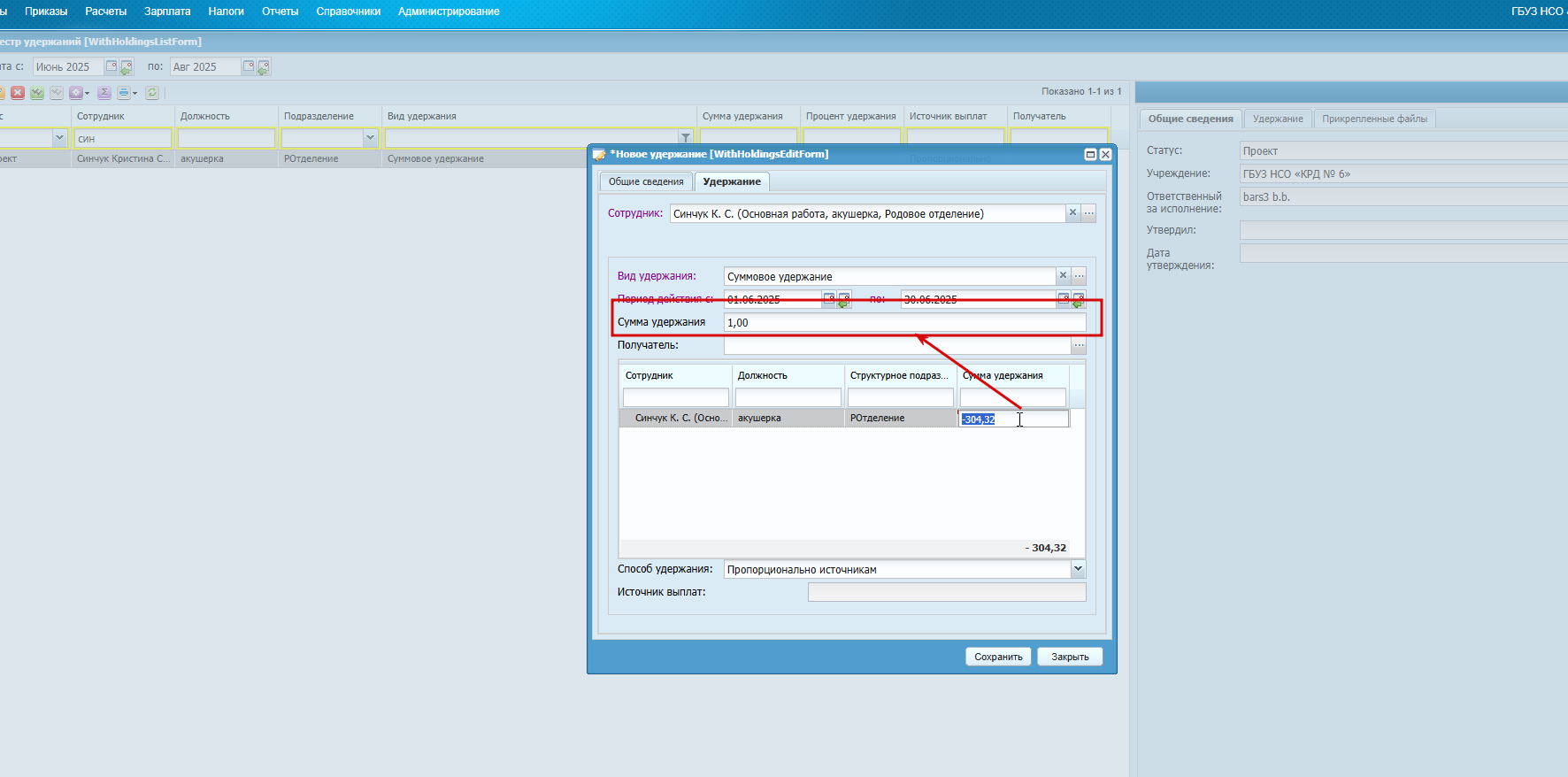Clear the 'Сотрудник' field with X icon
This screenshot has height=777, width=1568.
[1072, 213]
